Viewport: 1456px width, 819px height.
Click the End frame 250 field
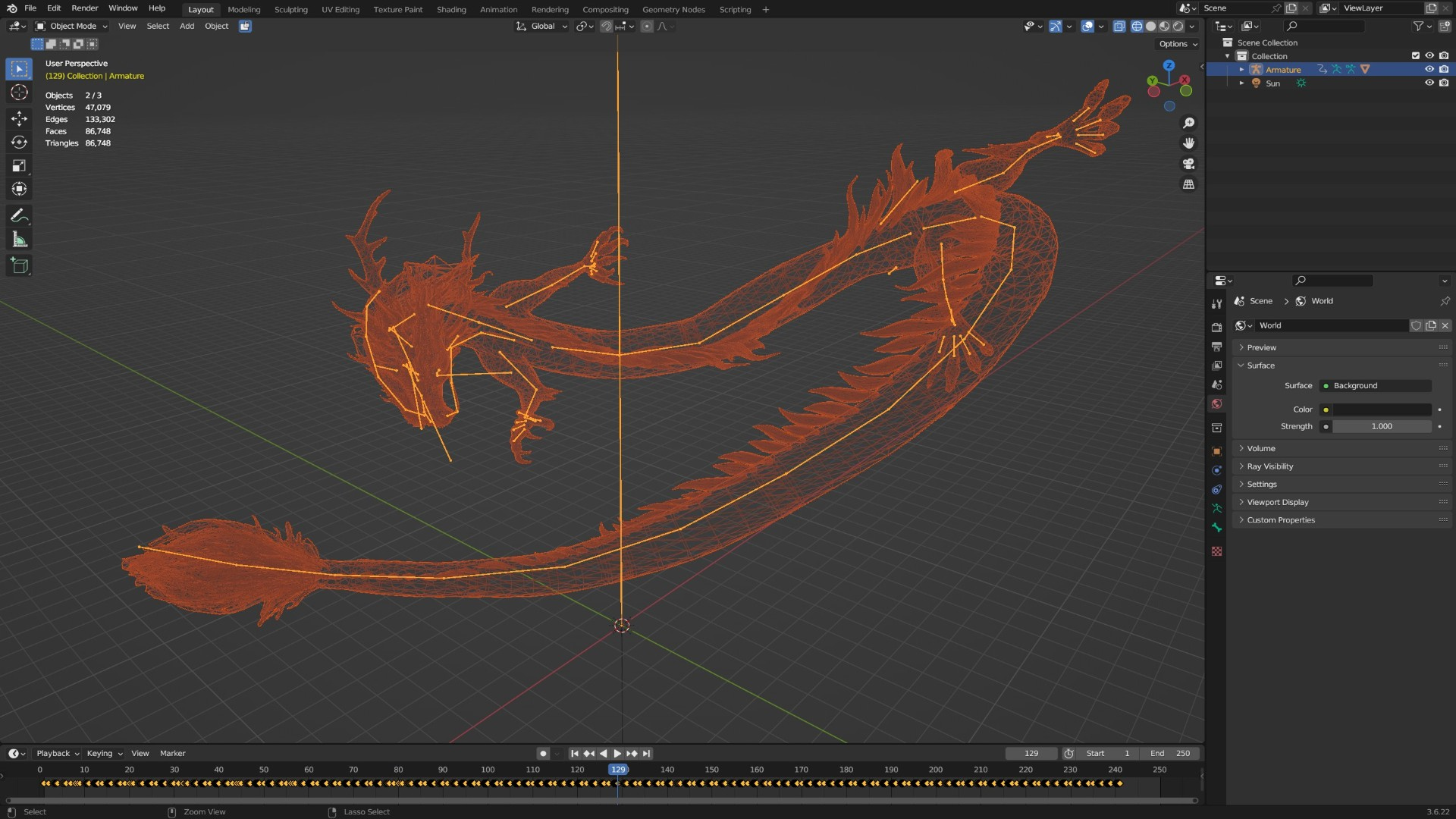[x=1170, y=754]
